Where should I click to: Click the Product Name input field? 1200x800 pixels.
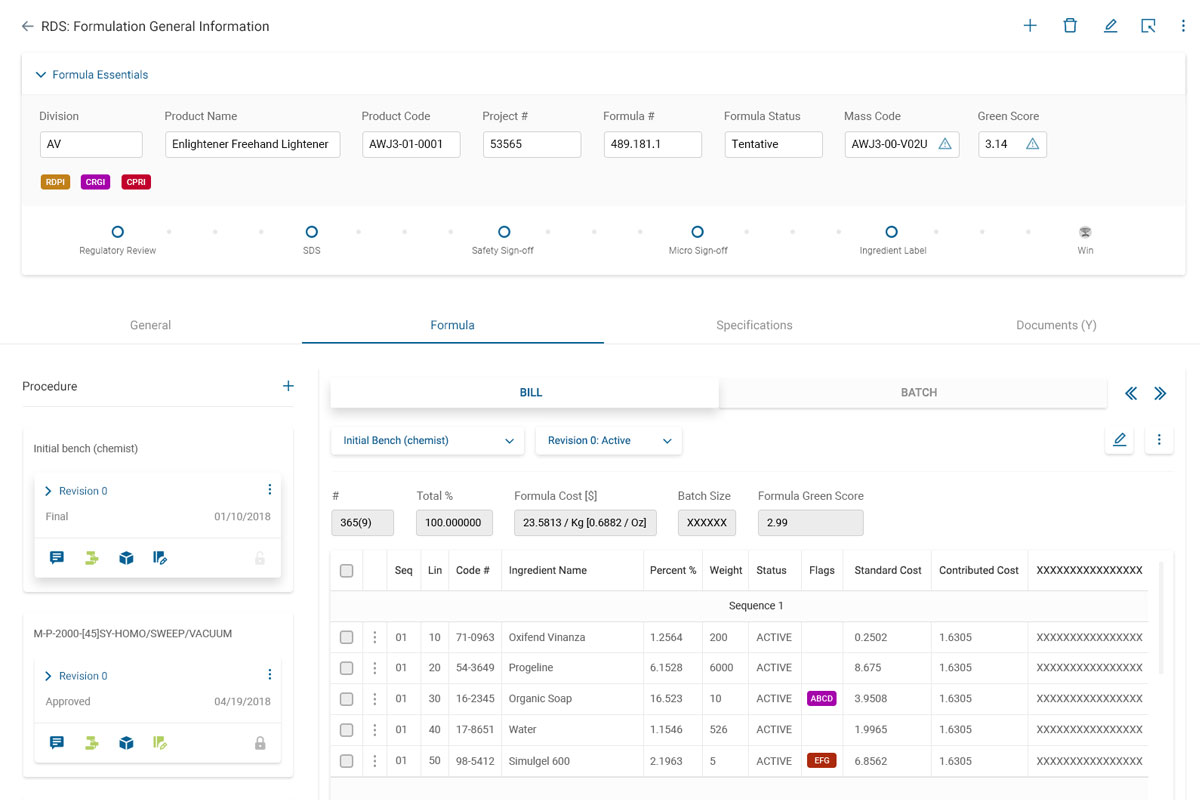(x=252, y=144)
